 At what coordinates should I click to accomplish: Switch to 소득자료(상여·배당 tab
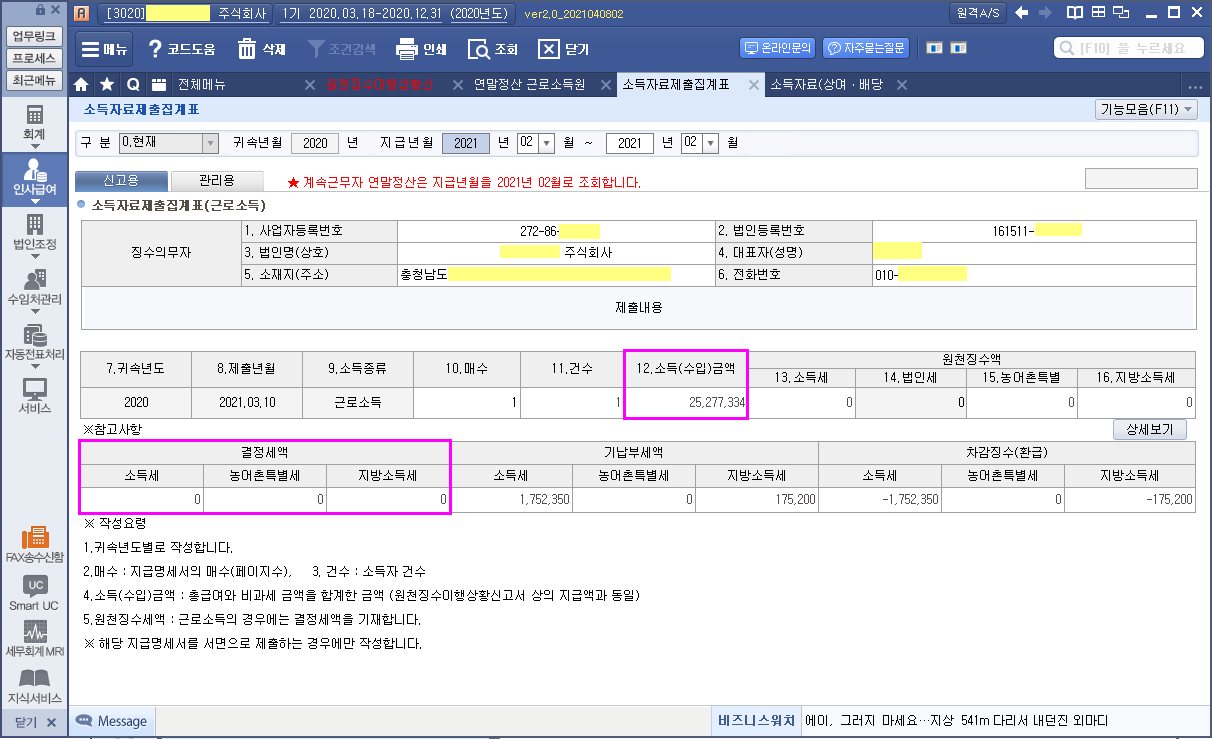click(826, 85)
